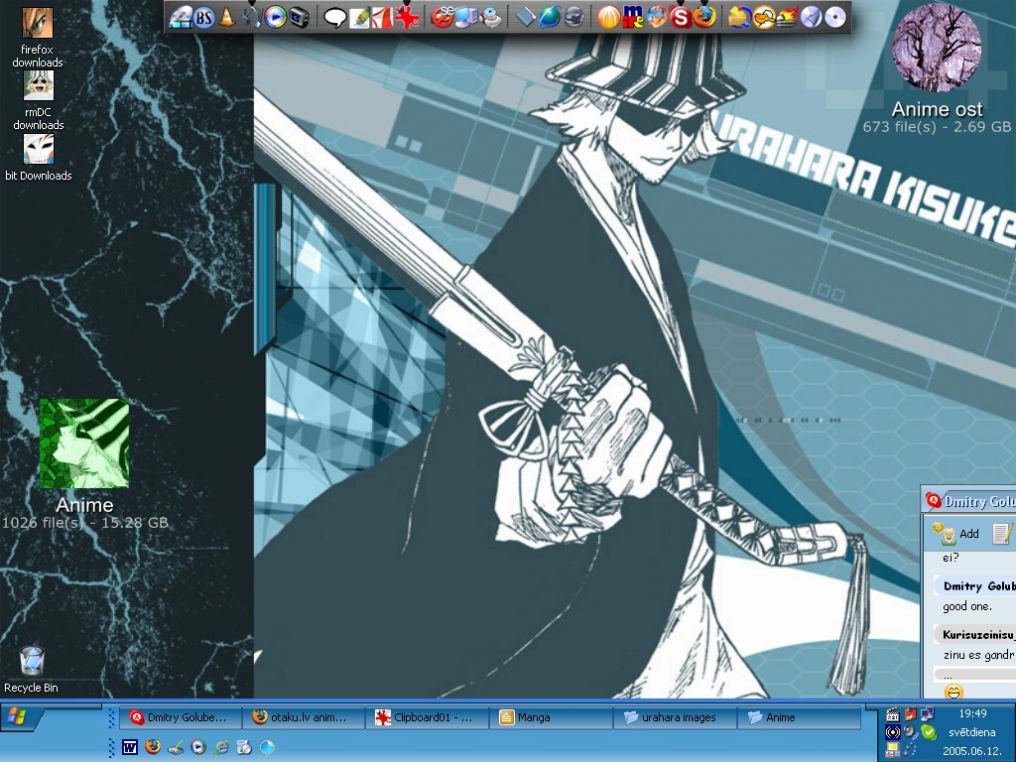Viewport: 1016px width, 762px height.
Task: Click the notepad icon in chat toolbar
Action: [1002, 534]
